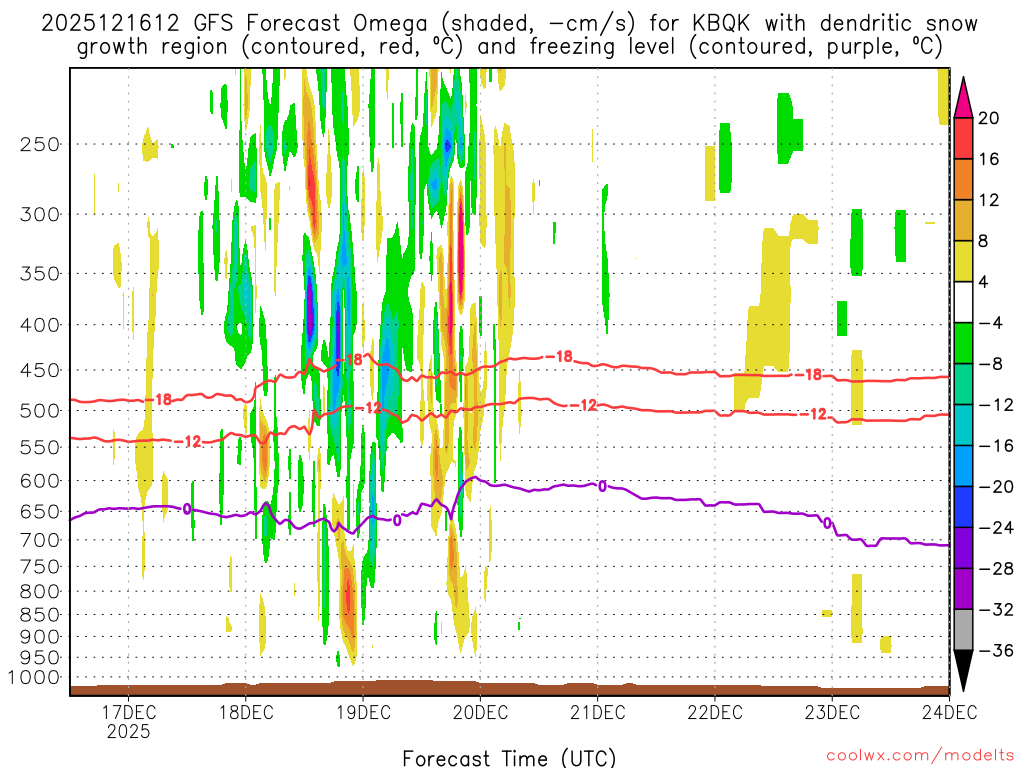Image resolution: width=1024 pixels, height=768 pixels.
Task: Click the 450 pressure level label
Action: (x=40, y=370)
